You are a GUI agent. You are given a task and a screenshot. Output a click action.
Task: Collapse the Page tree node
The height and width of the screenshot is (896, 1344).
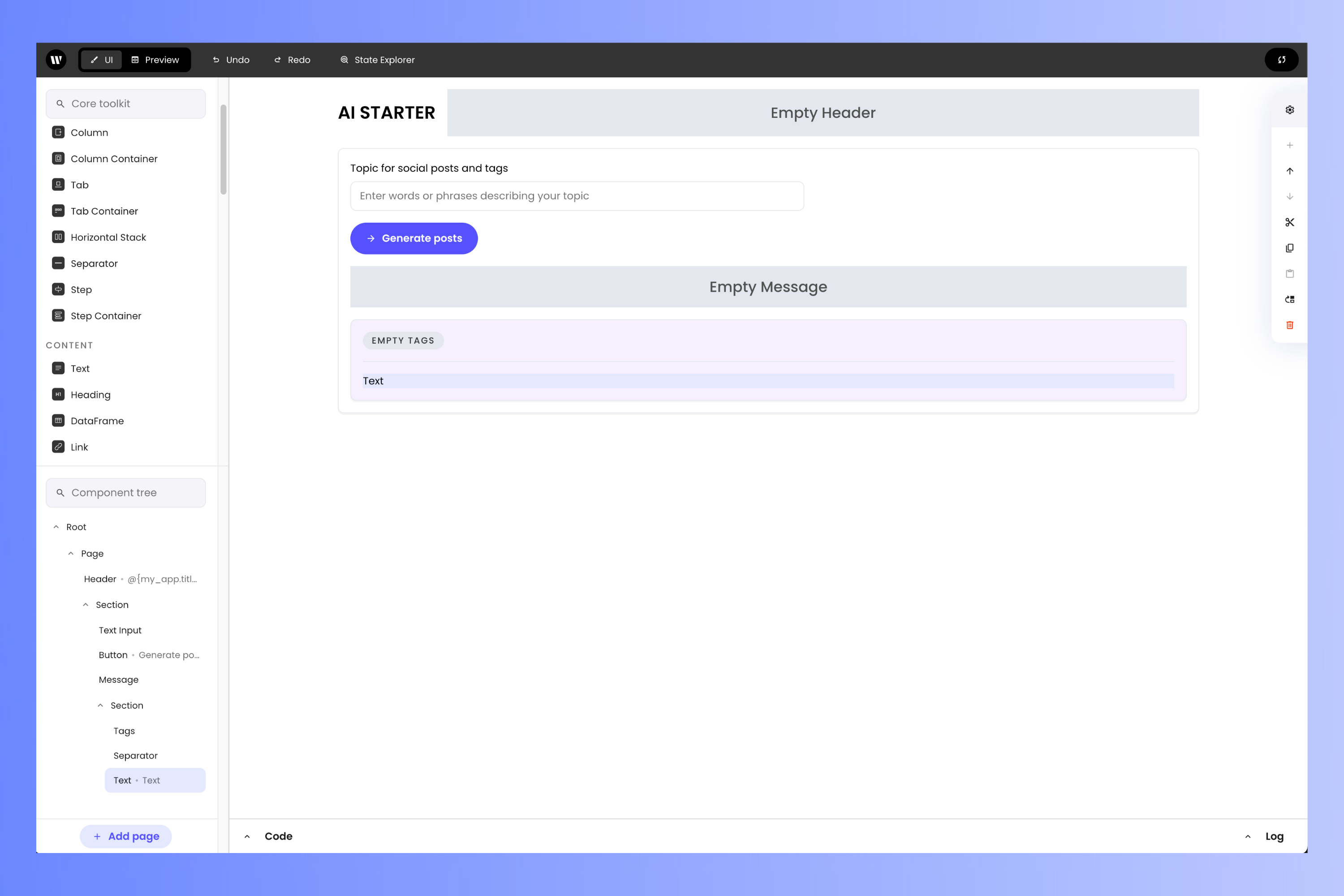(x=71, y=554)
